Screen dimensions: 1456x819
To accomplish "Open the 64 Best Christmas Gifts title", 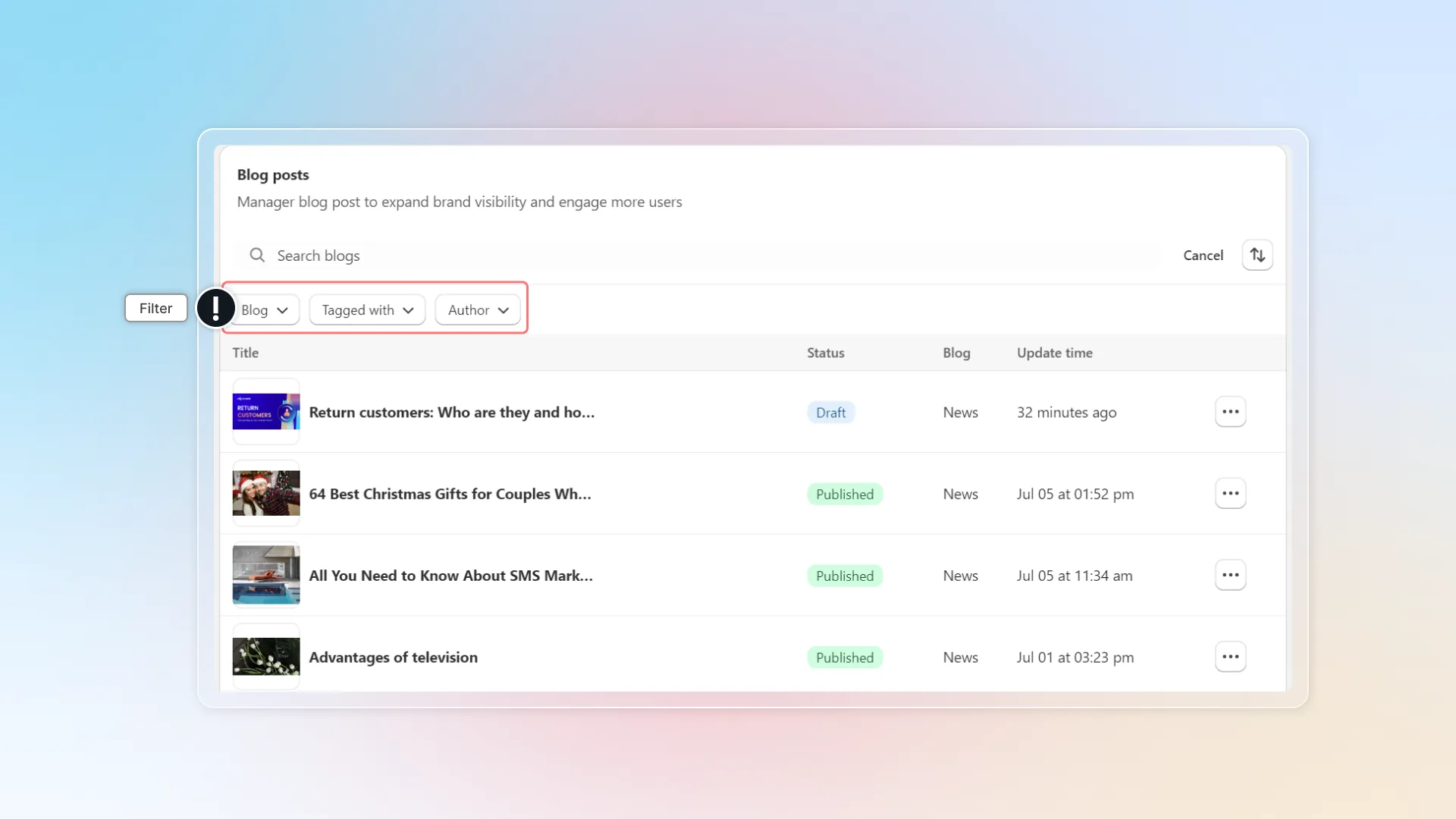I will [x=450, y=494].
